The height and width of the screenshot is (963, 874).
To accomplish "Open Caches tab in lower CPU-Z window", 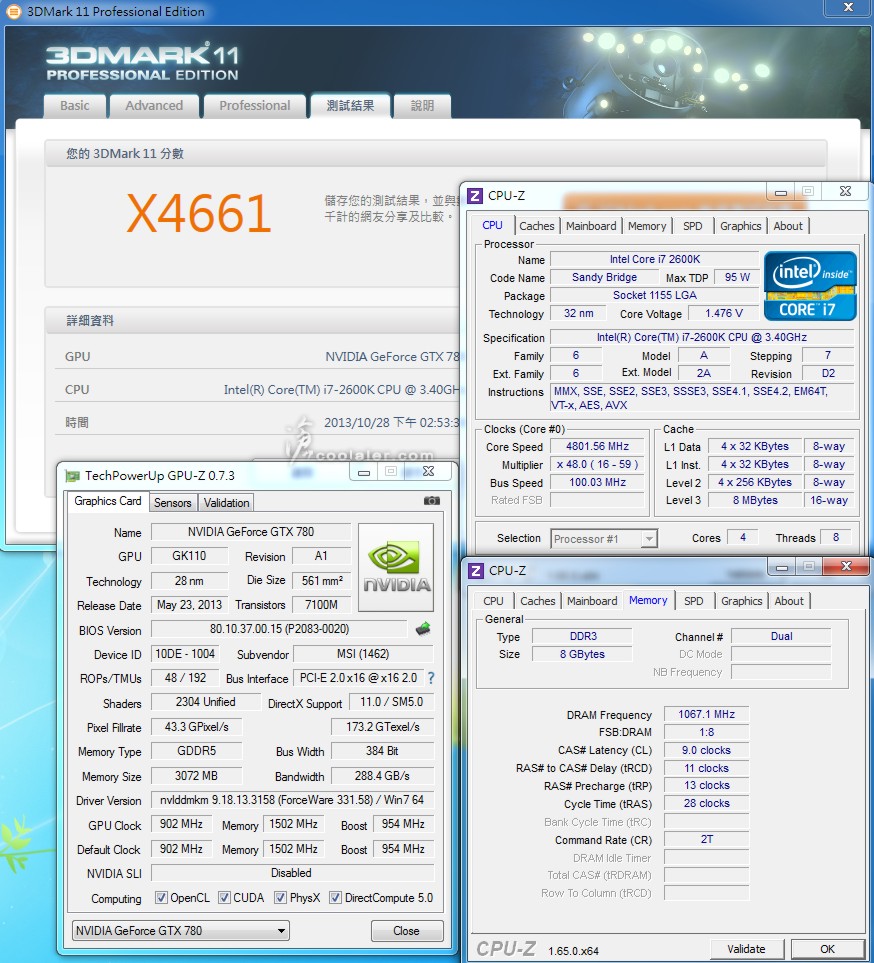I will (538, 601).
